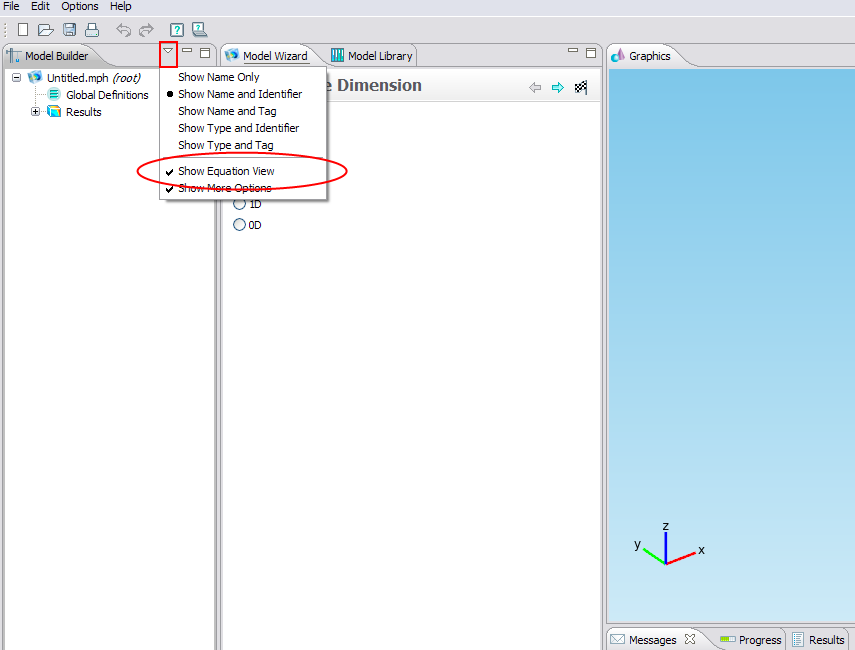Click the Finish checkered flag icon
The image size is (855, 650).
(x=581, y=87)
